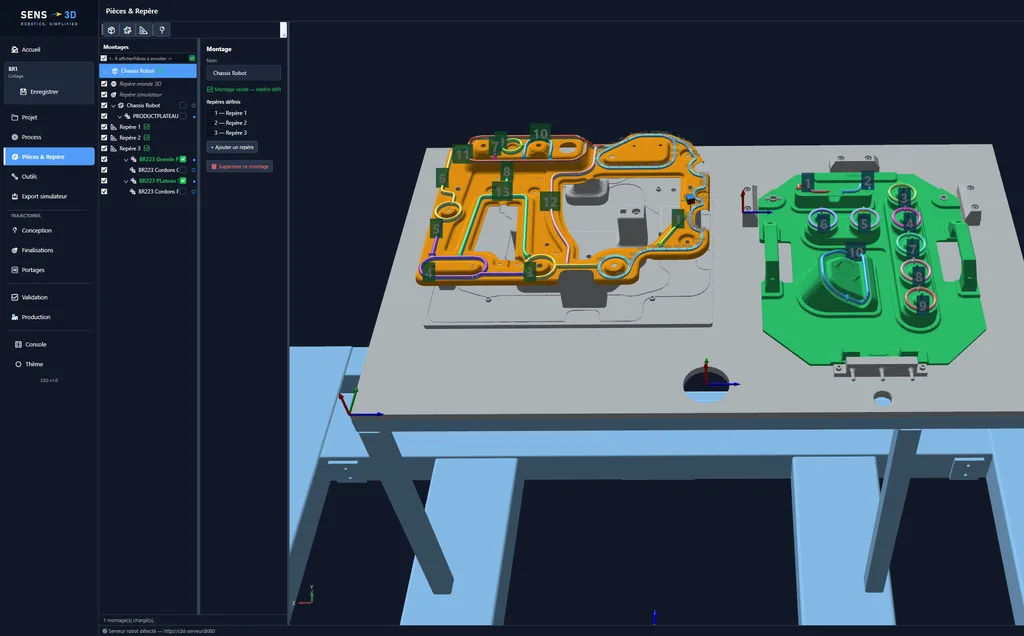Select the highlighted Chassis Robot montage row

[x=148, y=71]
